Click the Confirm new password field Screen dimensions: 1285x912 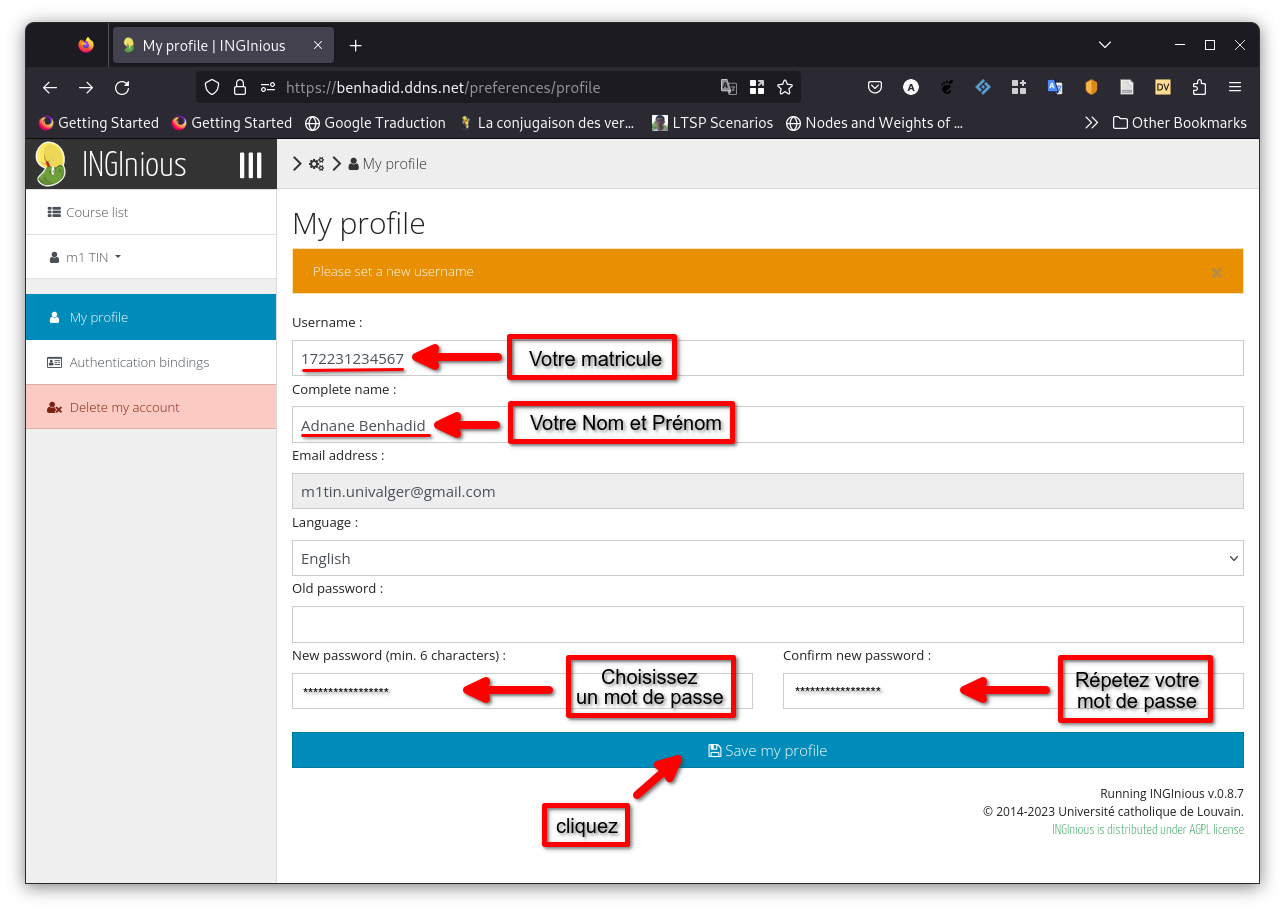click(x=1013, y=691)
